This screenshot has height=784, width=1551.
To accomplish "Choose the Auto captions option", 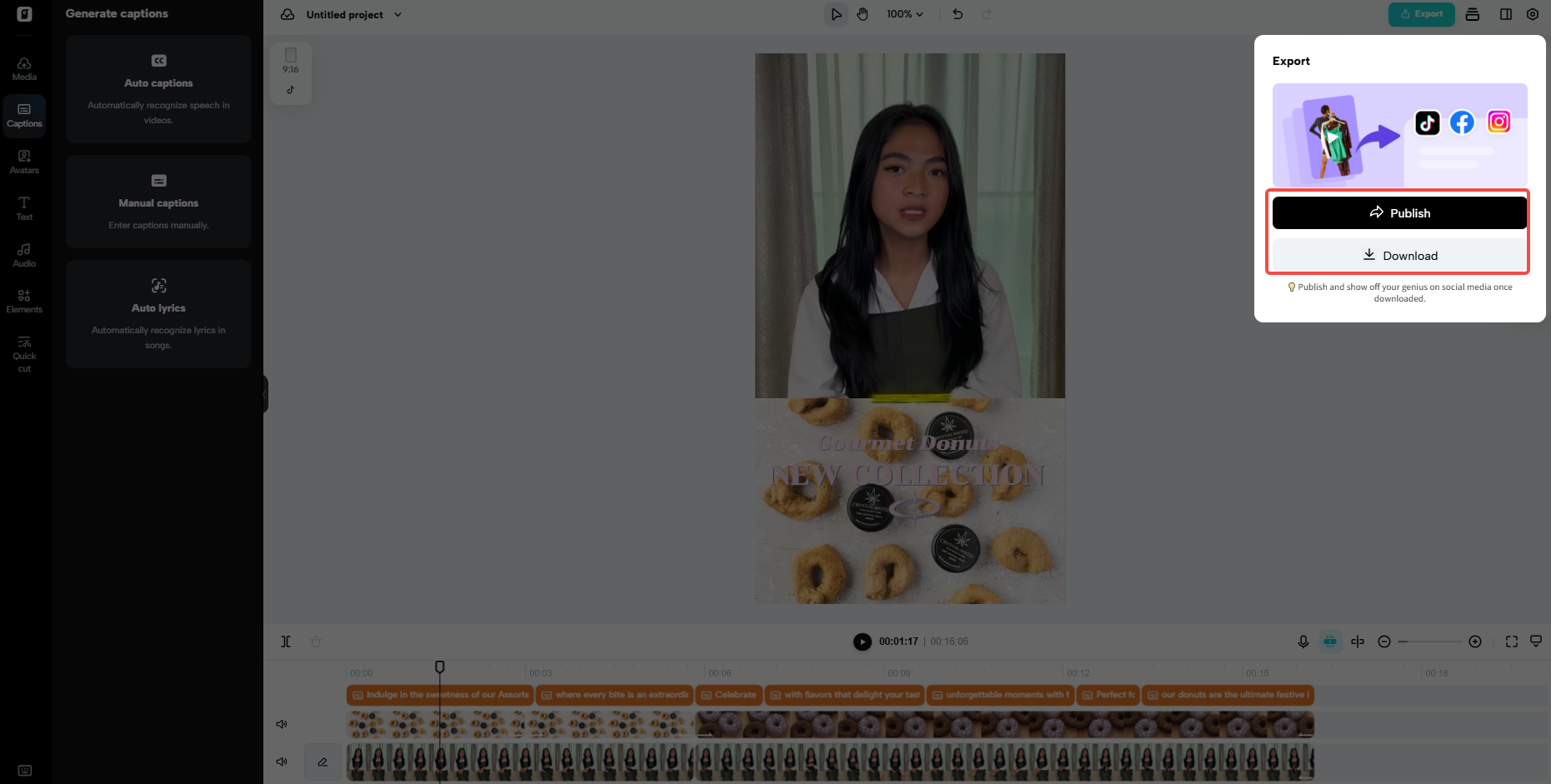I will pos(158,89).
